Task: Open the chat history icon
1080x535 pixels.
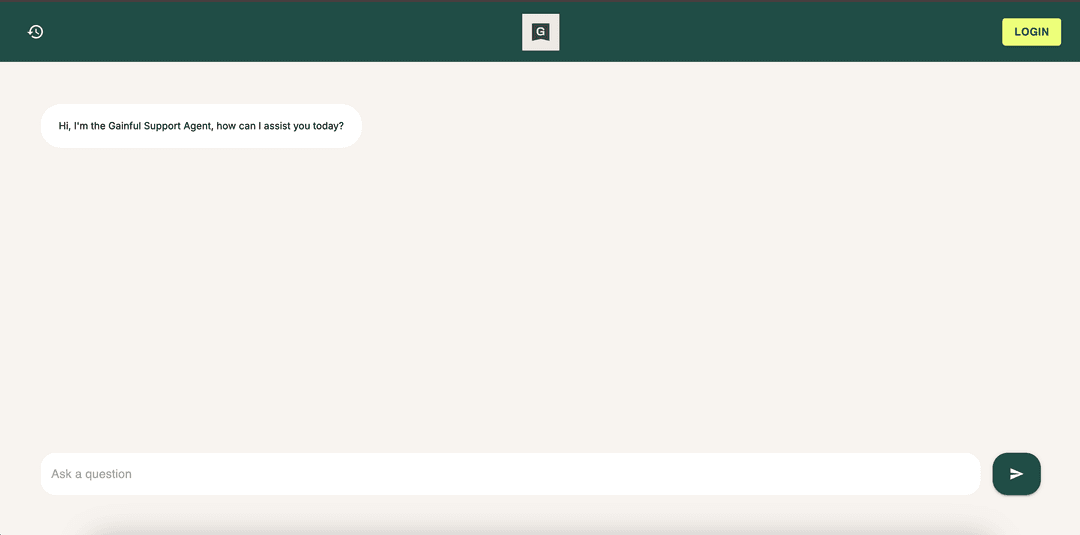Action: pyautogui.click(x=35, y=32)
